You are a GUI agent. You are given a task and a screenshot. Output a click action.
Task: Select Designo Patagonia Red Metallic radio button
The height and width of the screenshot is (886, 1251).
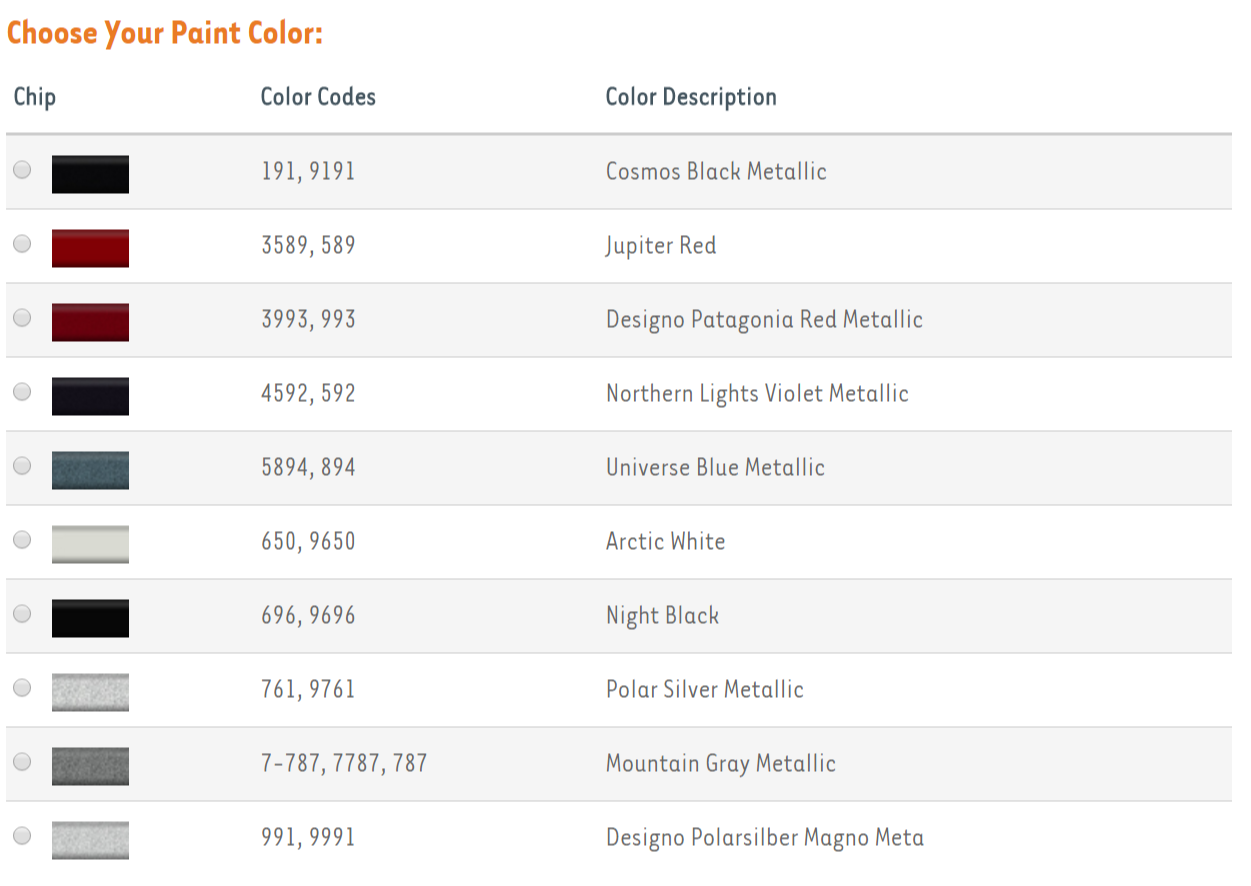22,318
